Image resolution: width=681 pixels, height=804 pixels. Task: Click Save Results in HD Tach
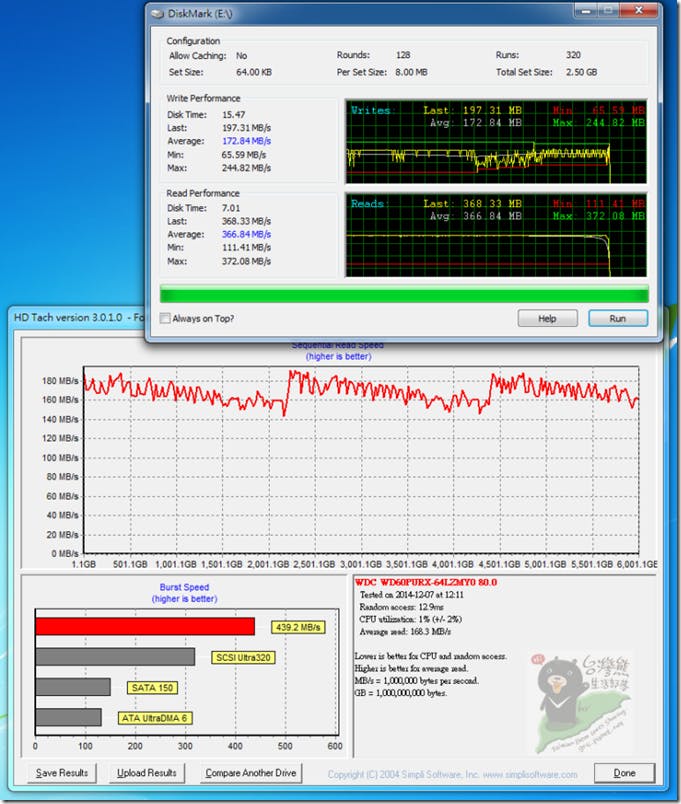coord(62,773)
